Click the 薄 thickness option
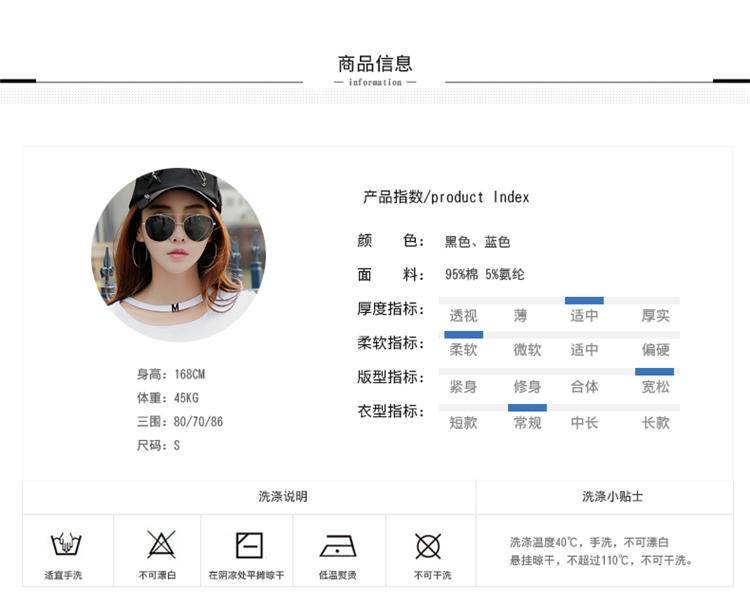 point(520,315)
